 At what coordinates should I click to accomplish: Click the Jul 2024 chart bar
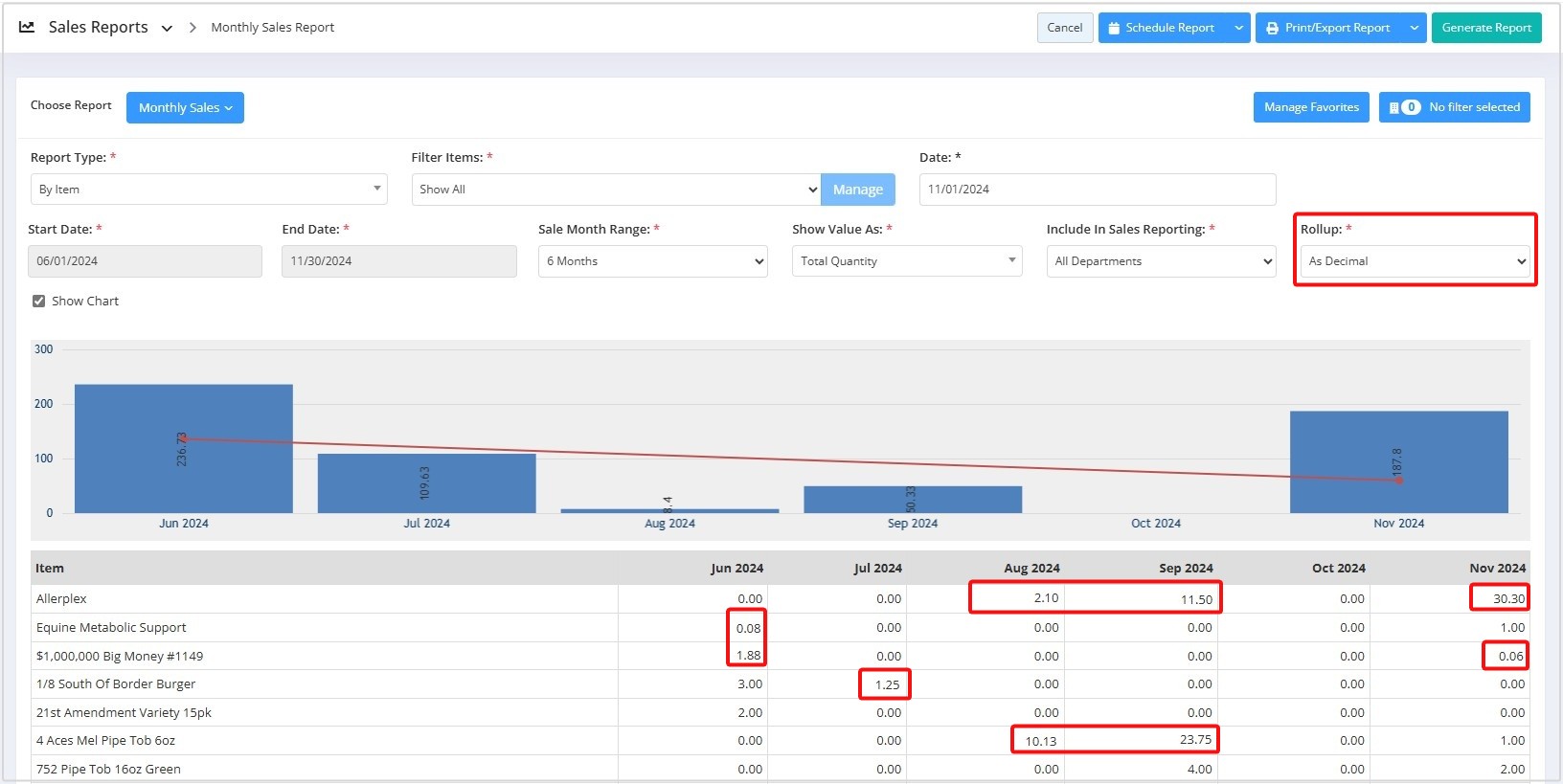(427, 482)
